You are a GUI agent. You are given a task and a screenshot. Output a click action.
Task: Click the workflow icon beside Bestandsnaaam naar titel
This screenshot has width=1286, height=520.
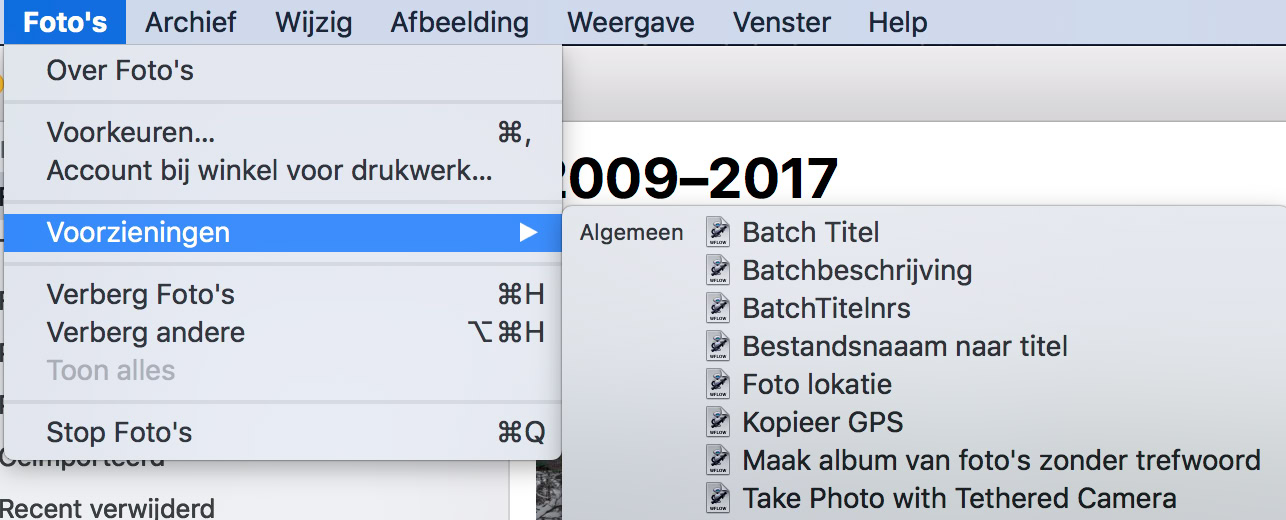(717, 346)
